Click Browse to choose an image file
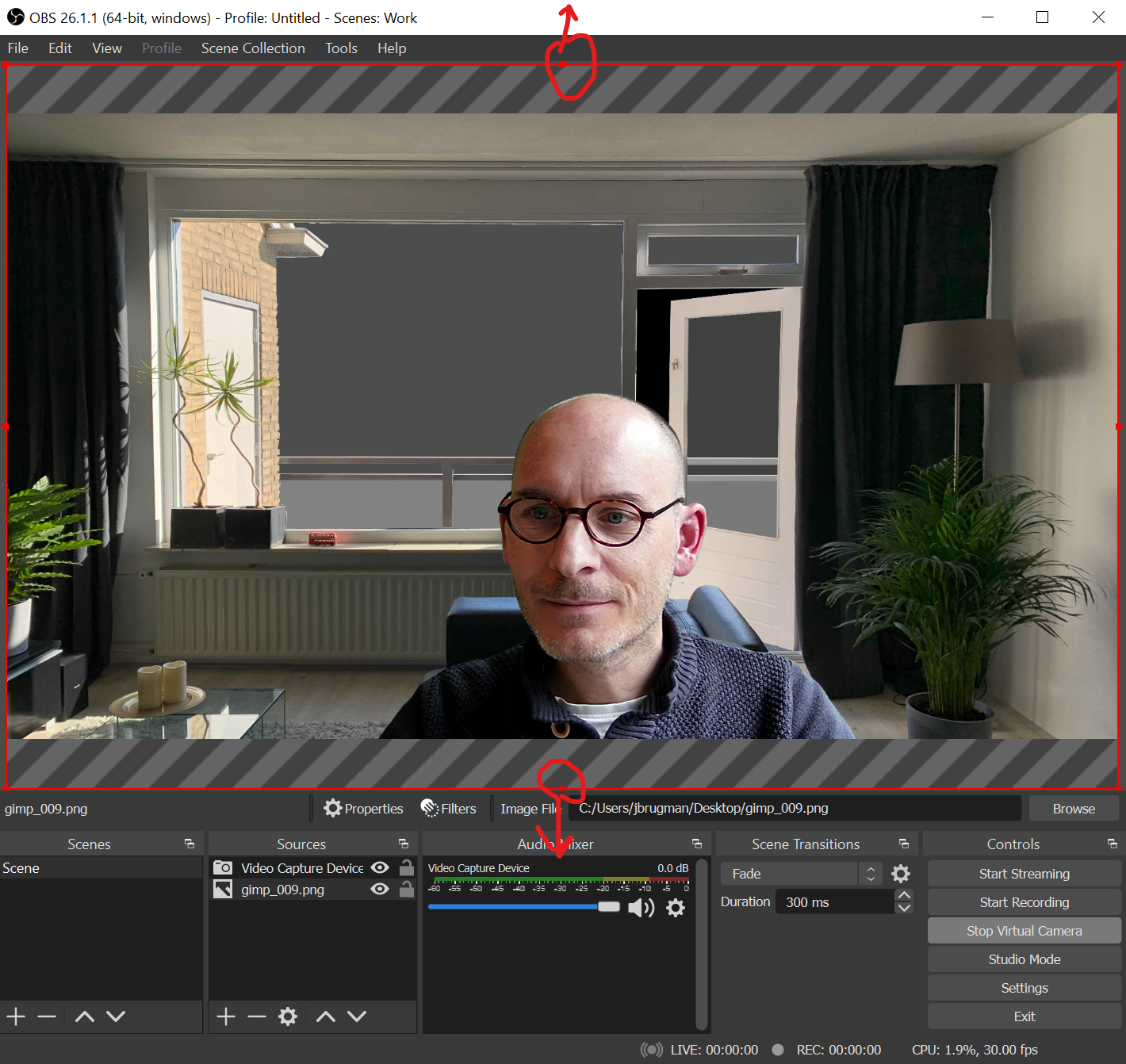1126x1064 pixels. click(x=1074, y=809)
